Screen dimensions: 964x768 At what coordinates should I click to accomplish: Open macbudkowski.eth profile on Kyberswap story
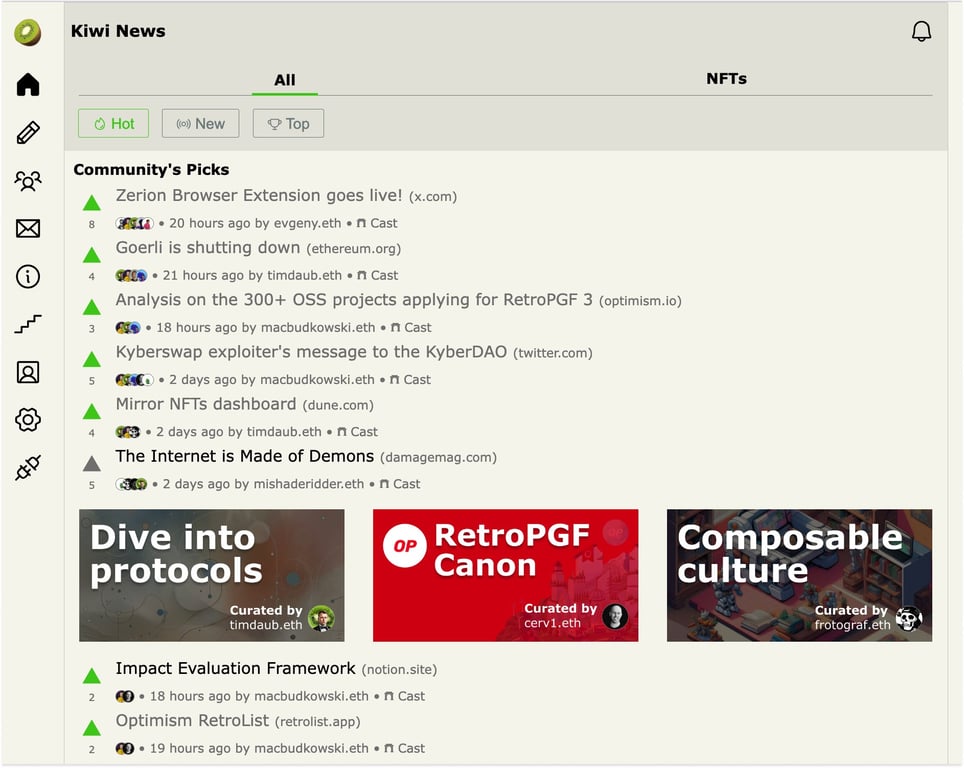click(317, 380)
